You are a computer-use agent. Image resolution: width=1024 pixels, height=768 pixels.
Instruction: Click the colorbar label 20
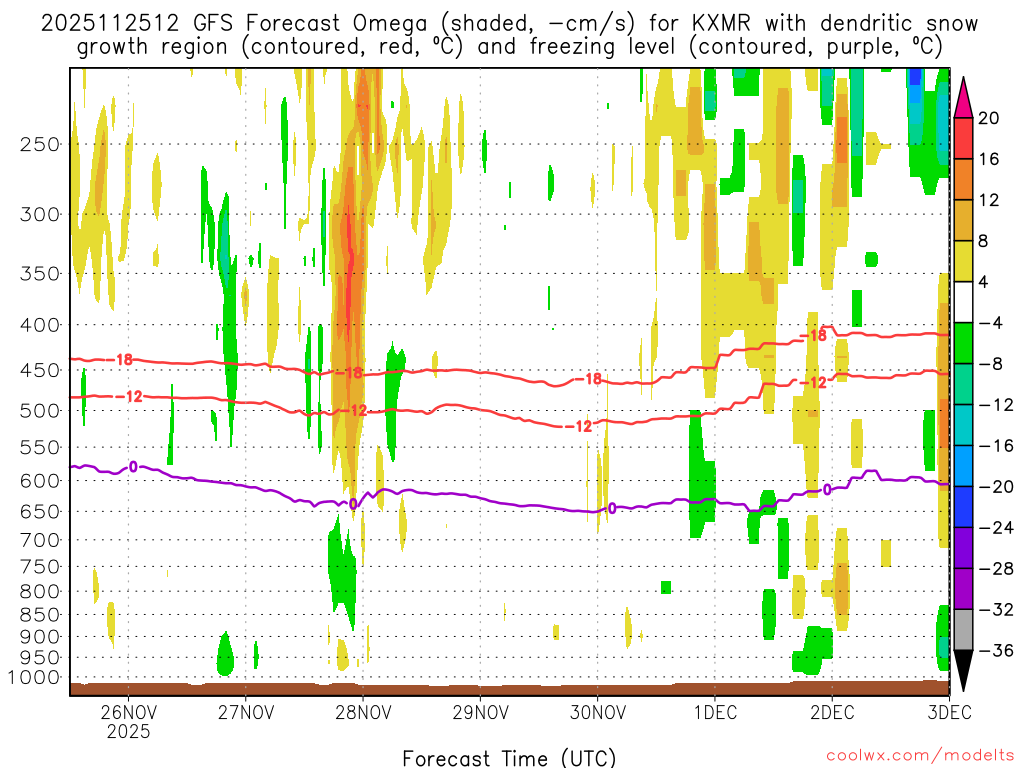989,118
